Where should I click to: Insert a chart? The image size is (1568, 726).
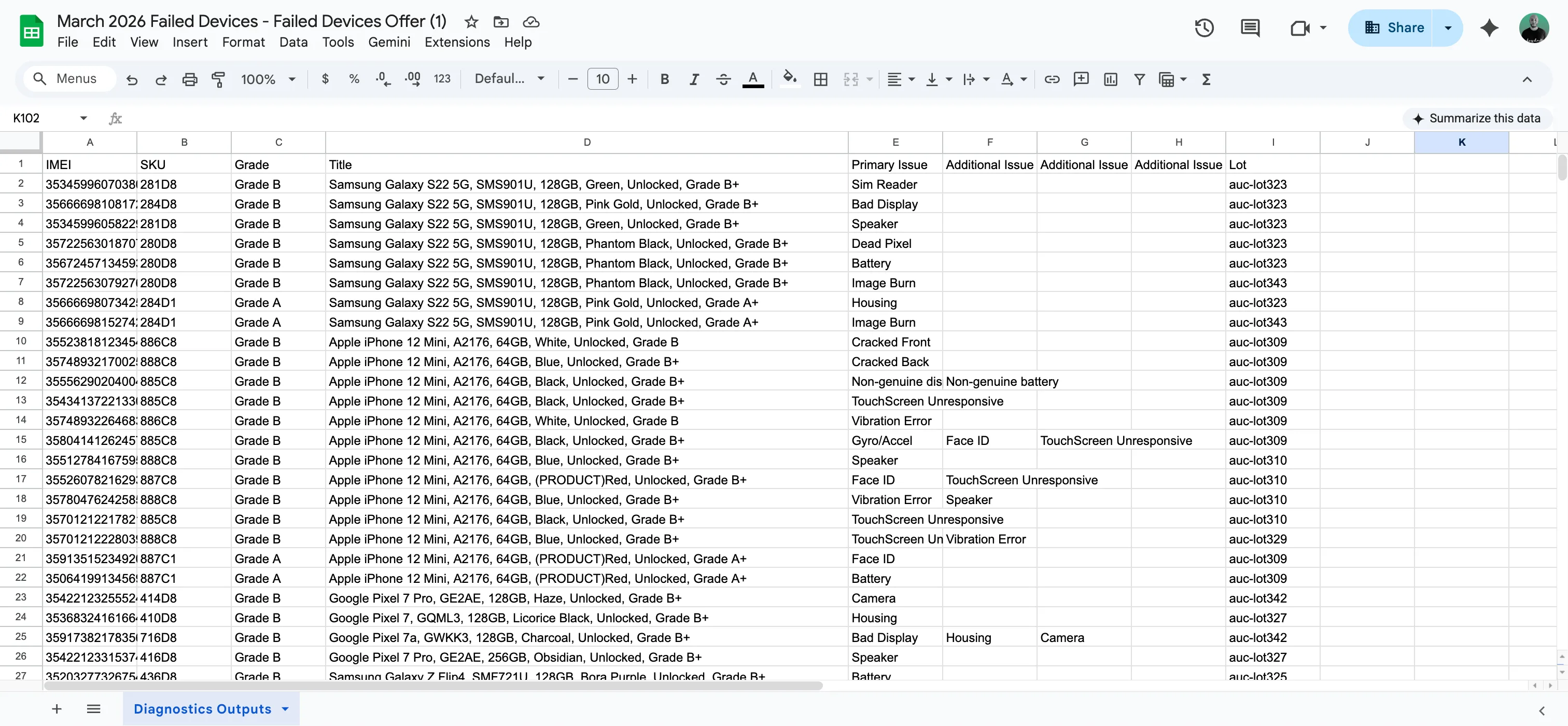pyautogui.click(x=1110, y=79)
